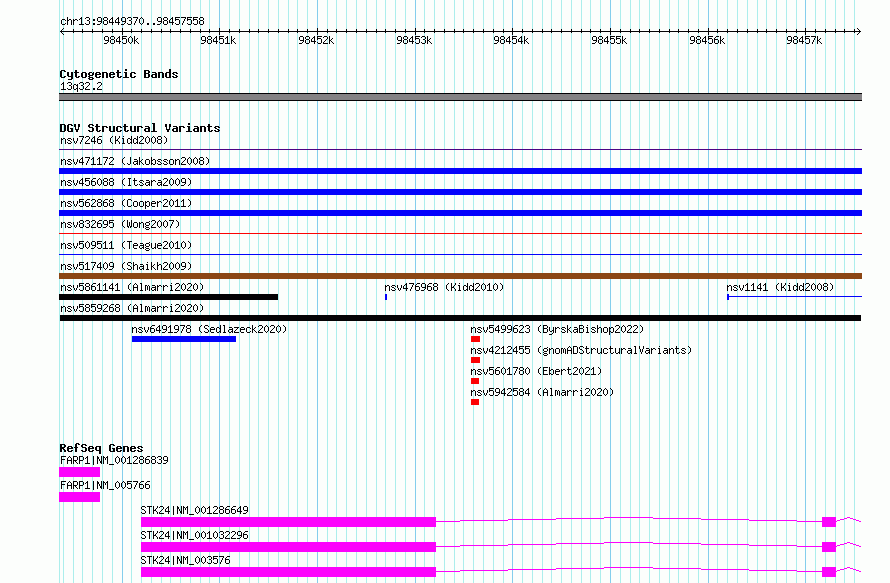Open the FARP1|NM_001286839 gene exon block
The width and height of the screenshot is (890, 583).
[x=79, y=472]
